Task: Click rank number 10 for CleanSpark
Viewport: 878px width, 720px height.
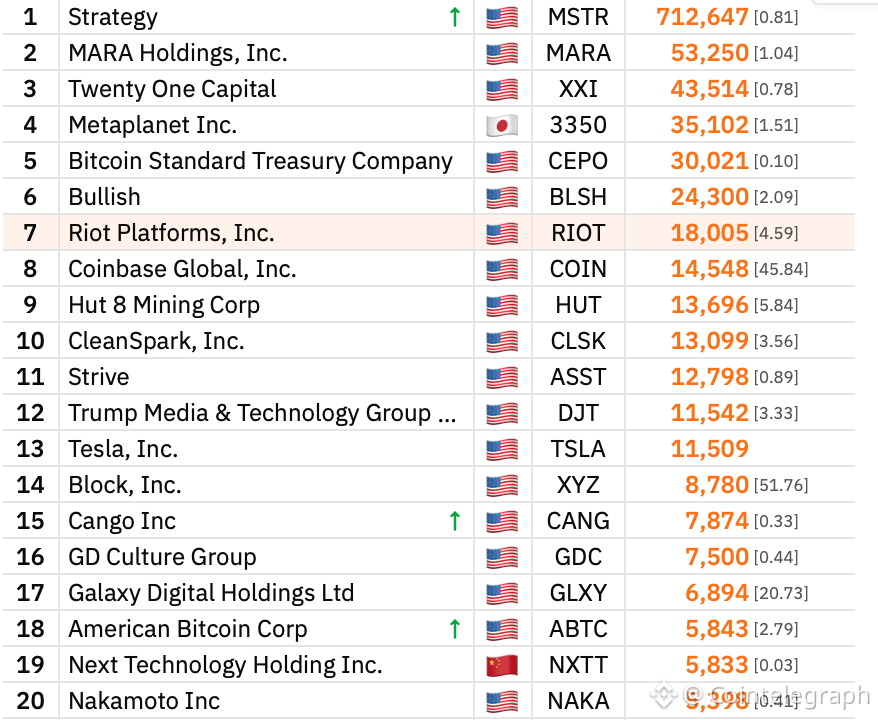Action: click(x=31, y=341)
